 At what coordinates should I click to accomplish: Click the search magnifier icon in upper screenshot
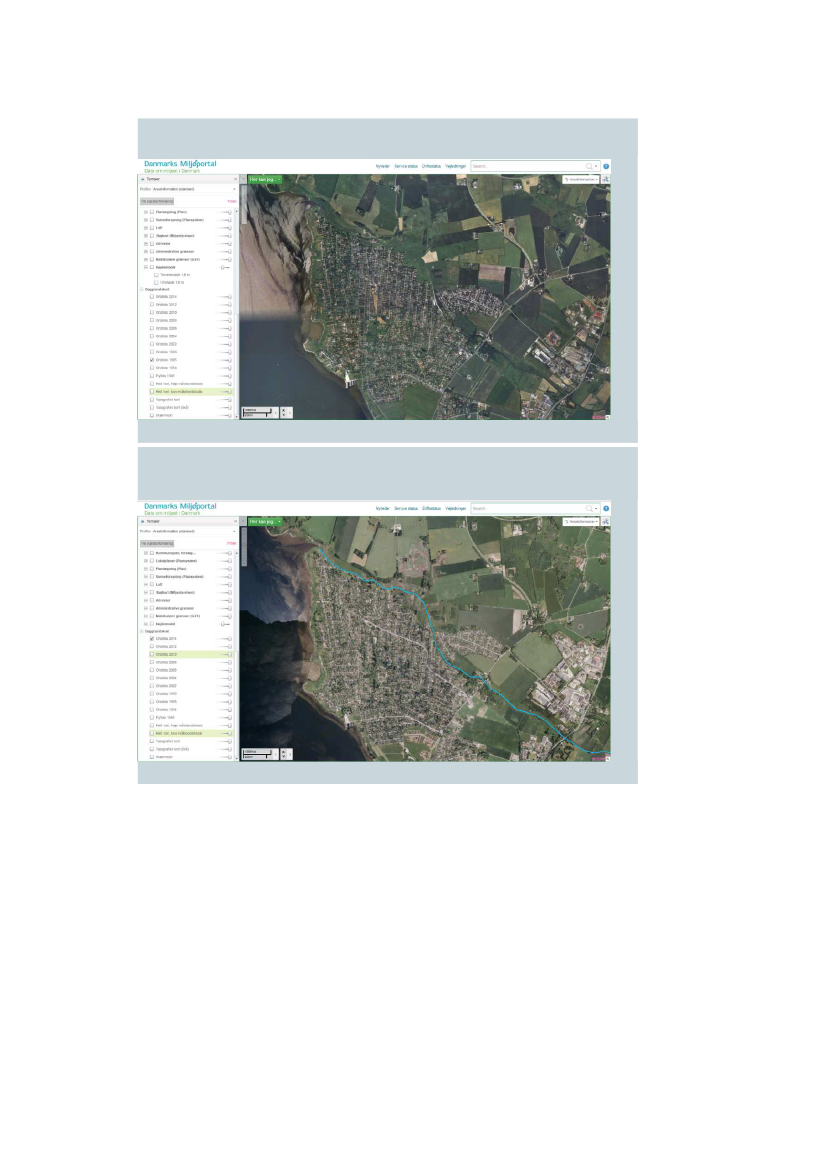(x=588, y=166)
